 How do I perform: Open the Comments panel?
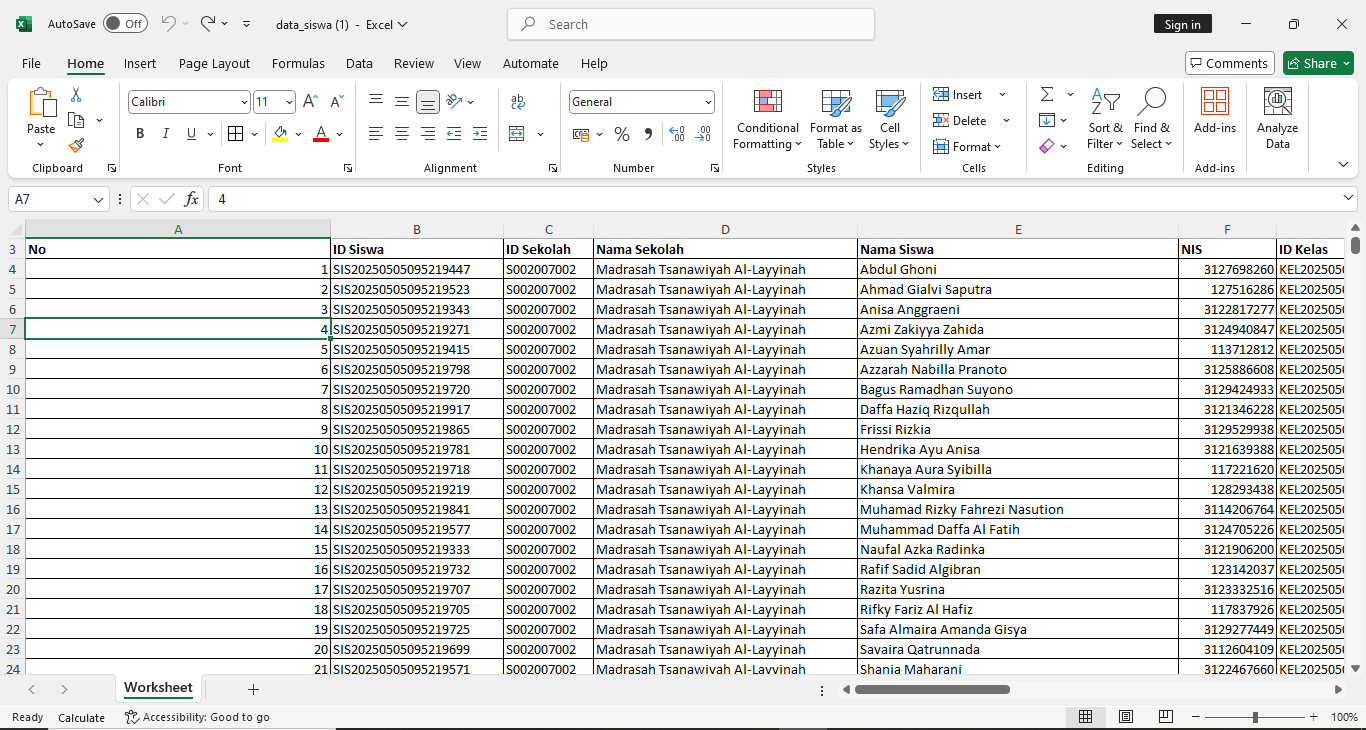click(1229, 62)
